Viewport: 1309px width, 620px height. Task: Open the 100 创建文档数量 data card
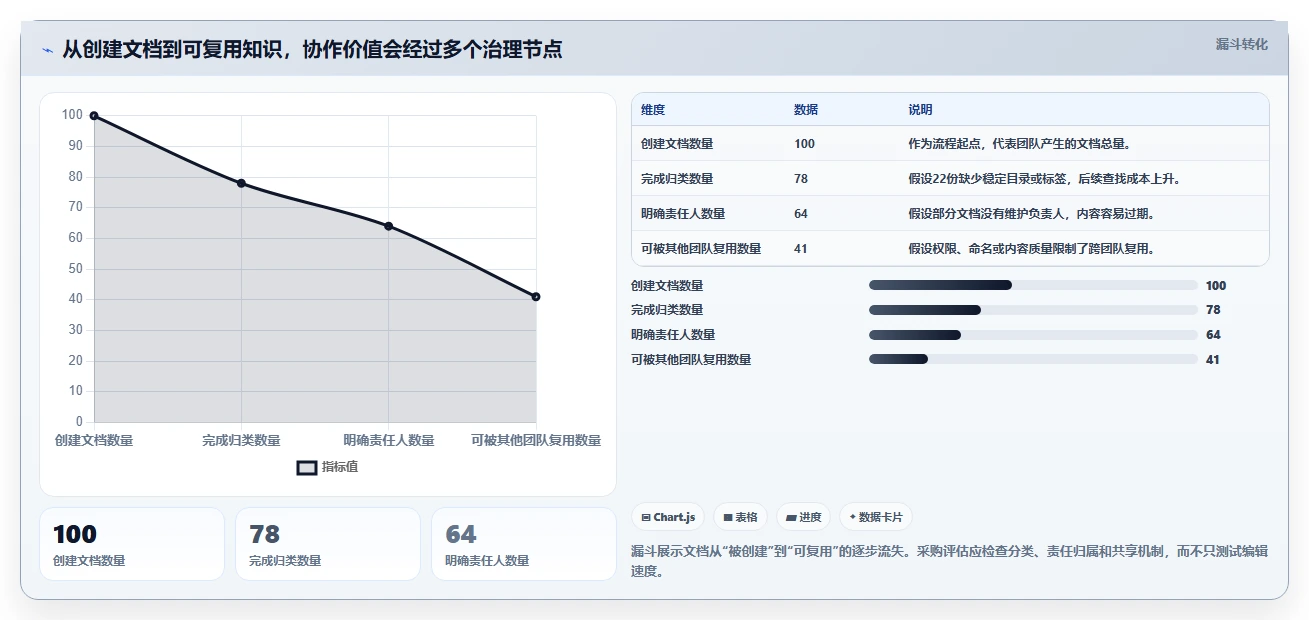[x=132, y=544]
